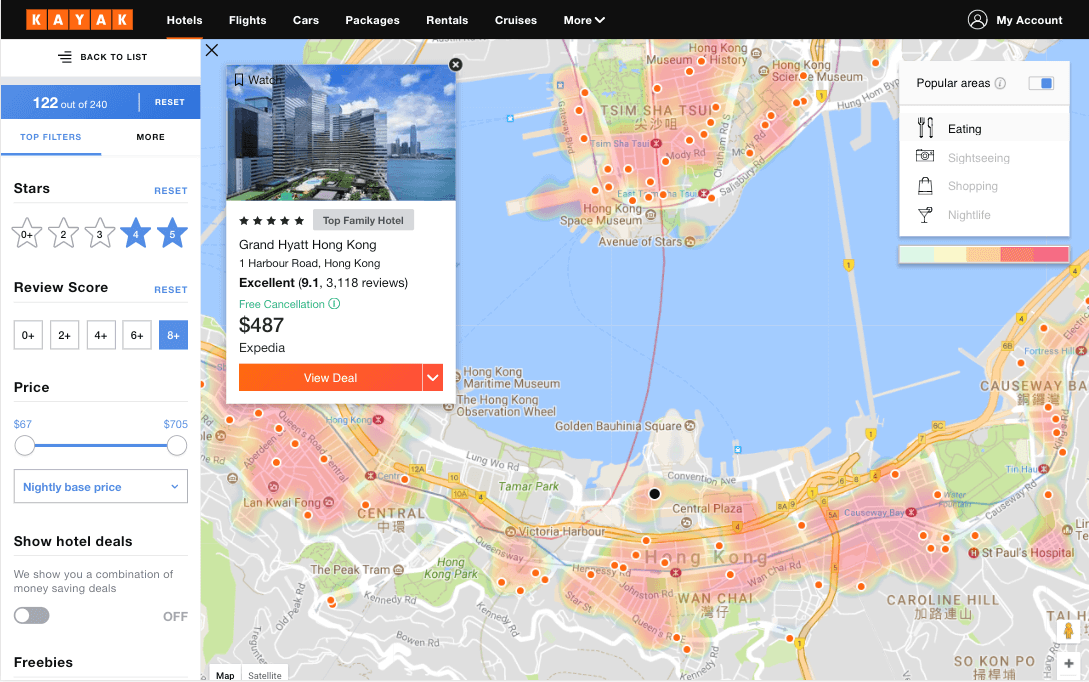Click the View Deal button

330,378
